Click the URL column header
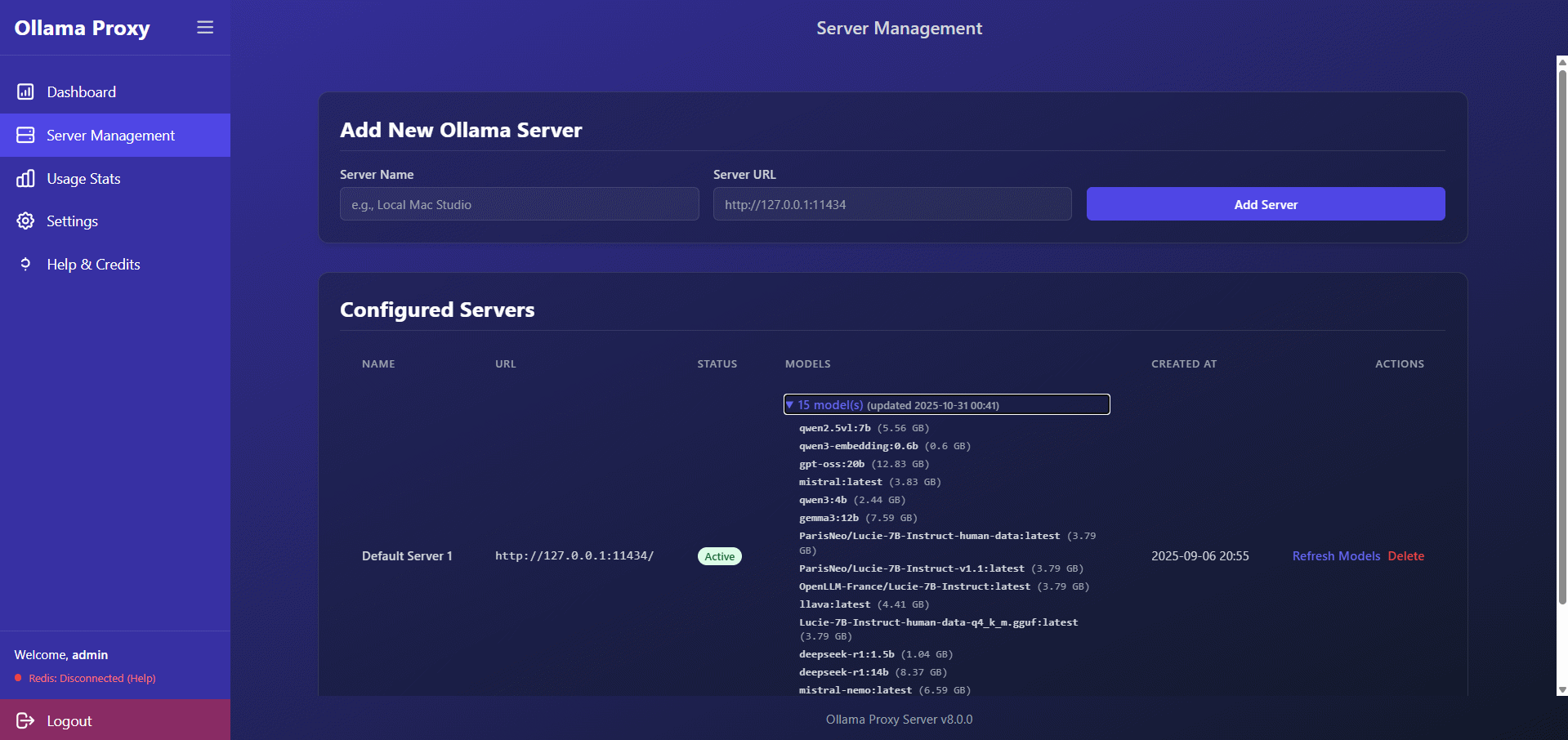This screenshot has width=1568, height=740. (x=506, y=363)
